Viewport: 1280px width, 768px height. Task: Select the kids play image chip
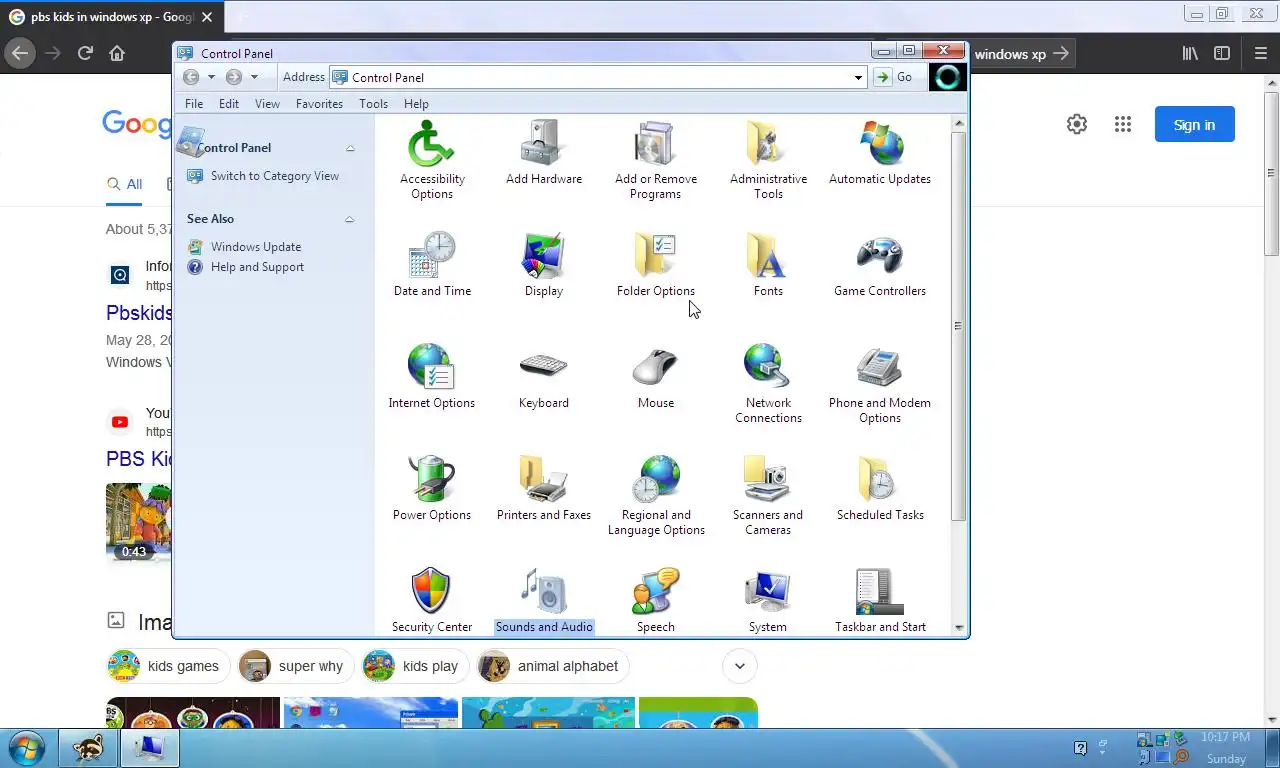(x=415, y=666)
